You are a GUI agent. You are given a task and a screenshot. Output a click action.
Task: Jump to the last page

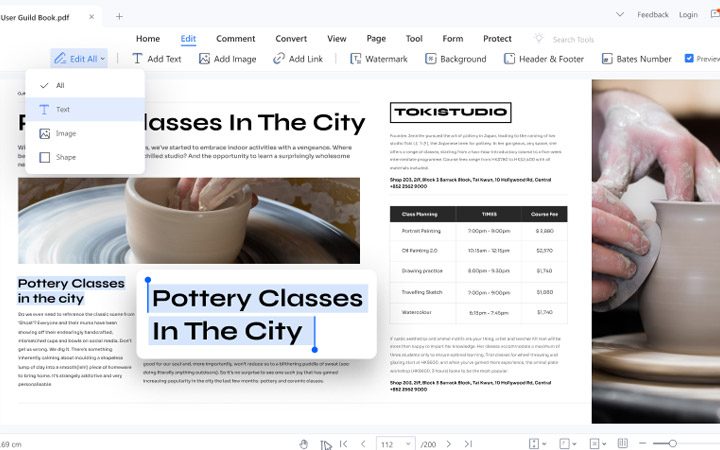(x=468, y=444)
